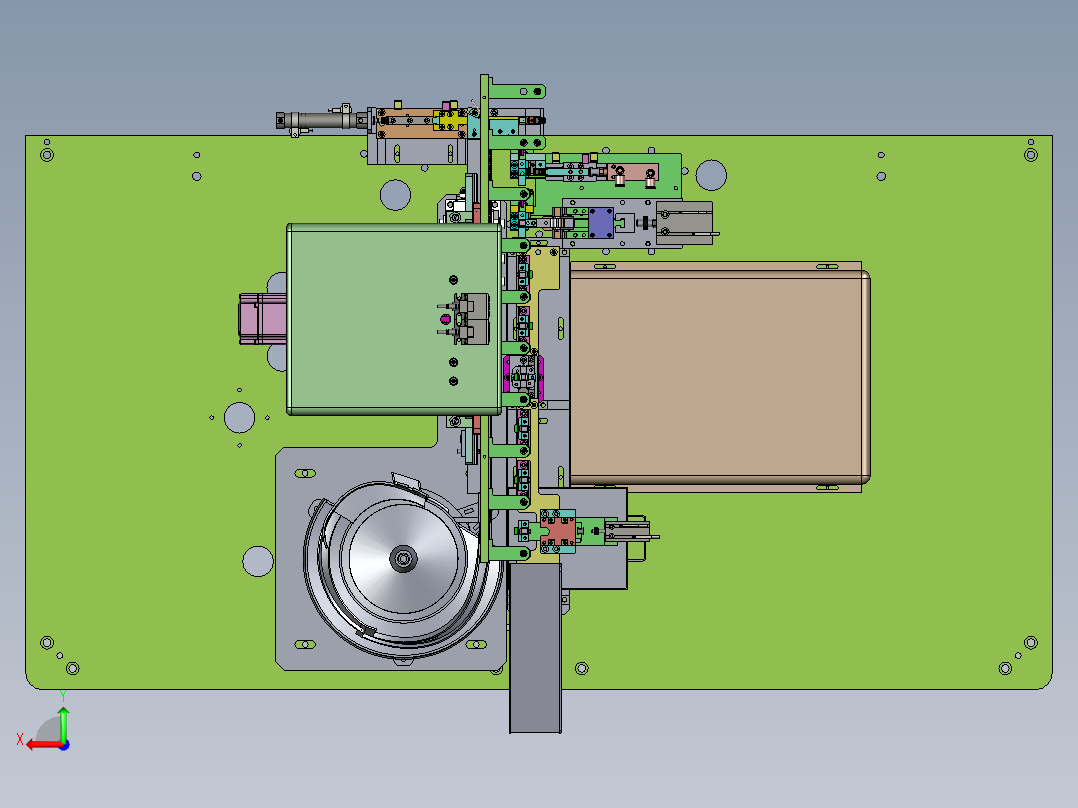Select the large tan cover panel
Image resolution: width=1078 pixels, height=808 pixels.
pyautogui.click(x=720, y=377)
